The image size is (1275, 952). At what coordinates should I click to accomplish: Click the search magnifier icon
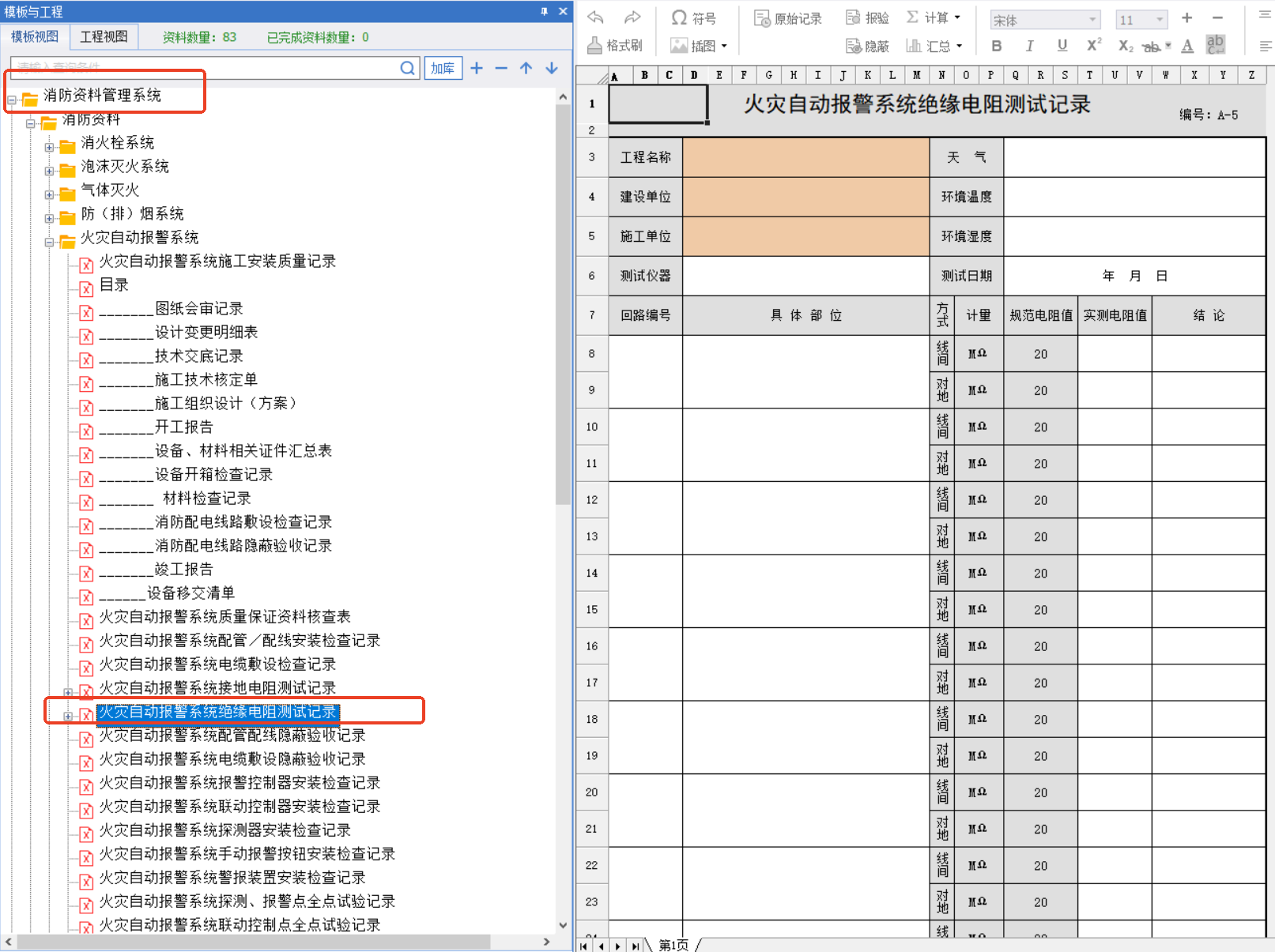tap(407, 69)
